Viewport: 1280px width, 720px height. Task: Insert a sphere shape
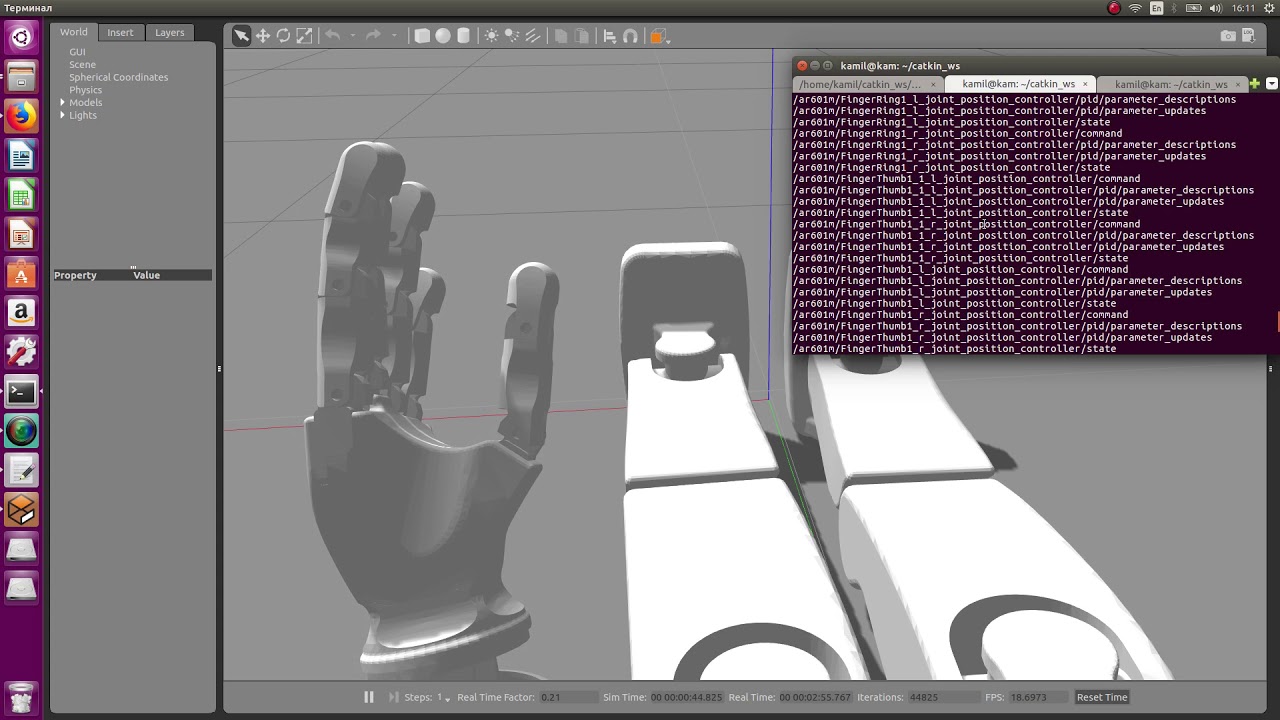[x=443, y=36]
